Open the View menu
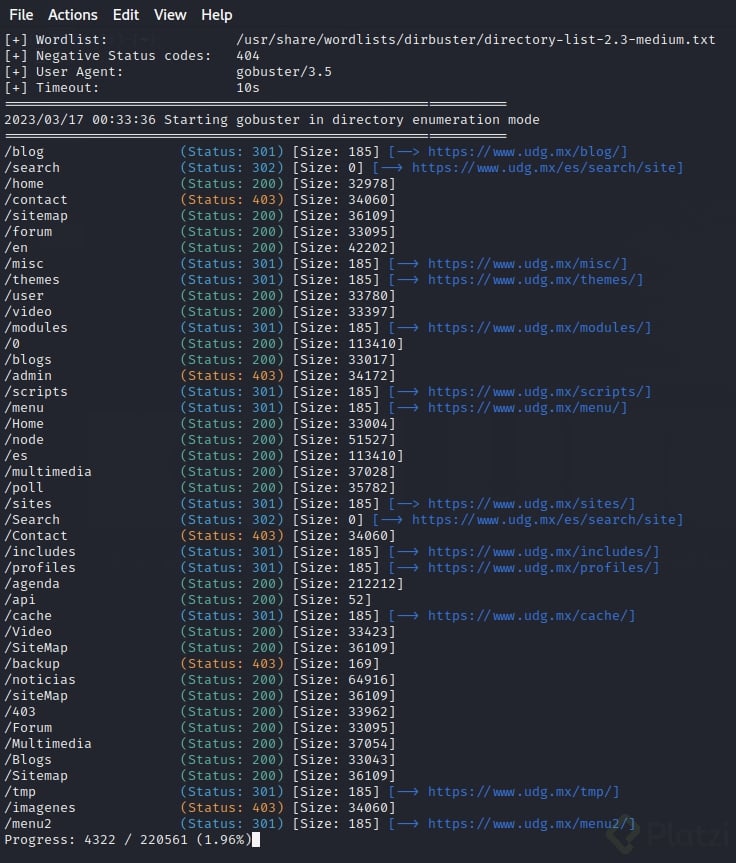Image resolution: width=736 pixels, height=863 pixels. pos(170,15)
